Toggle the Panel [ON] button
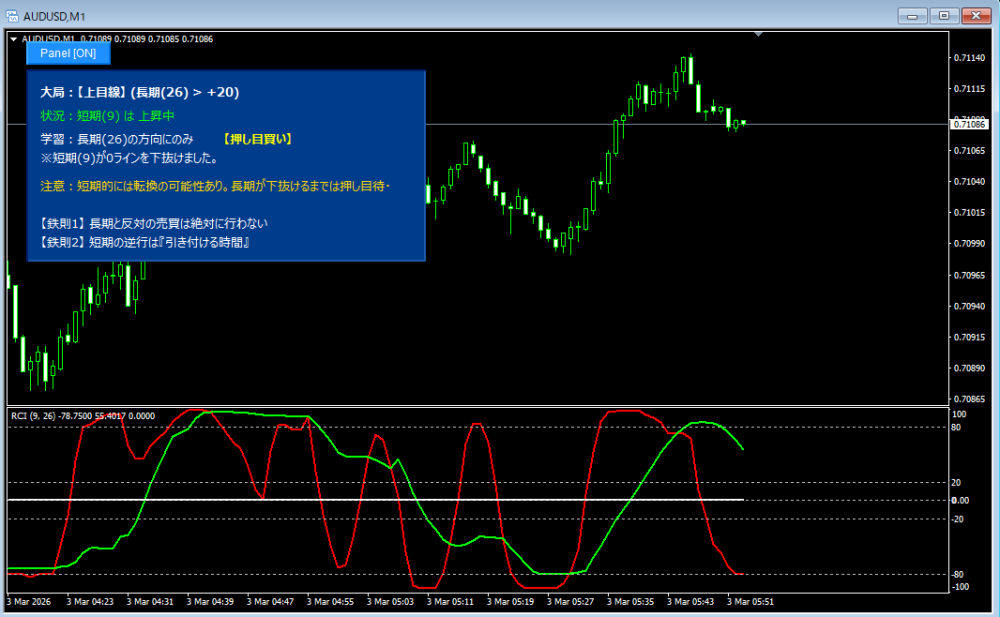This screenshot has width=1000, height=617. click(x=68, y=53)
